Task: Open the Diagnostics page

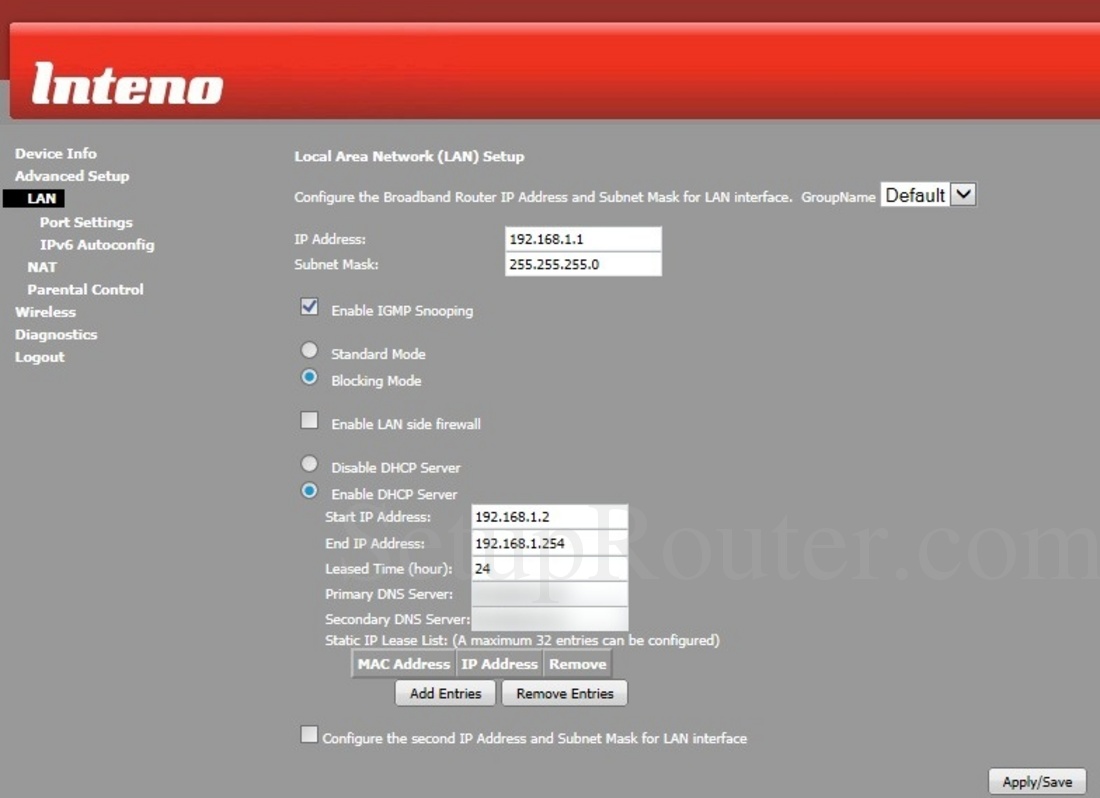Action: (55, 334)
